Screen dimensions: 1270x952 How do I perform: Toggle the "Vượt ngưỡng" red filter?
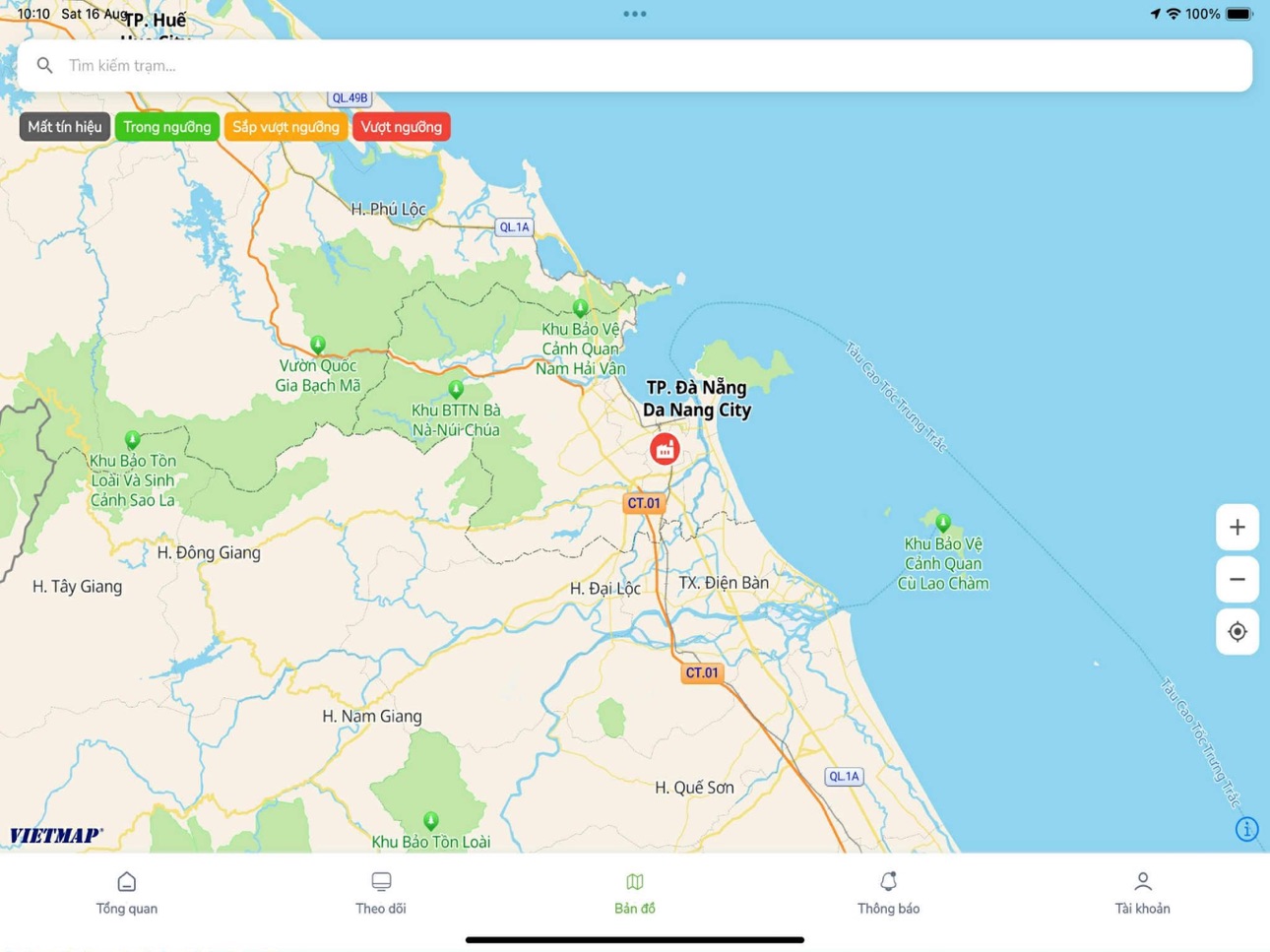coord(401,127)
